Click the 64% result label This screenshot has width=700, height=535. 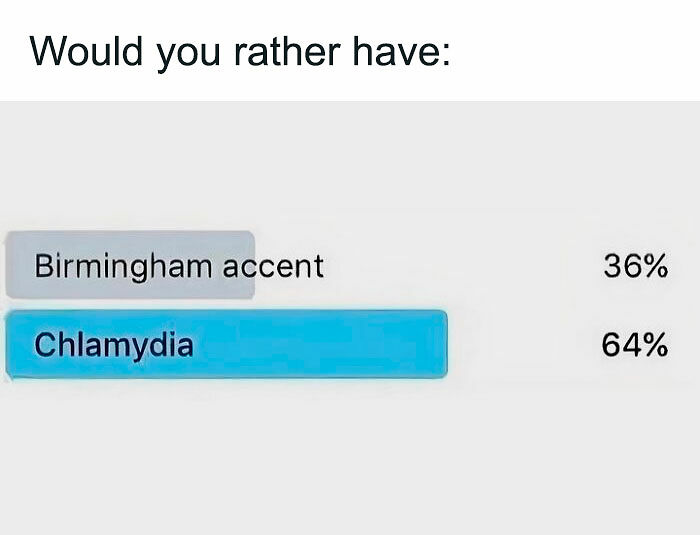point(634,345)
